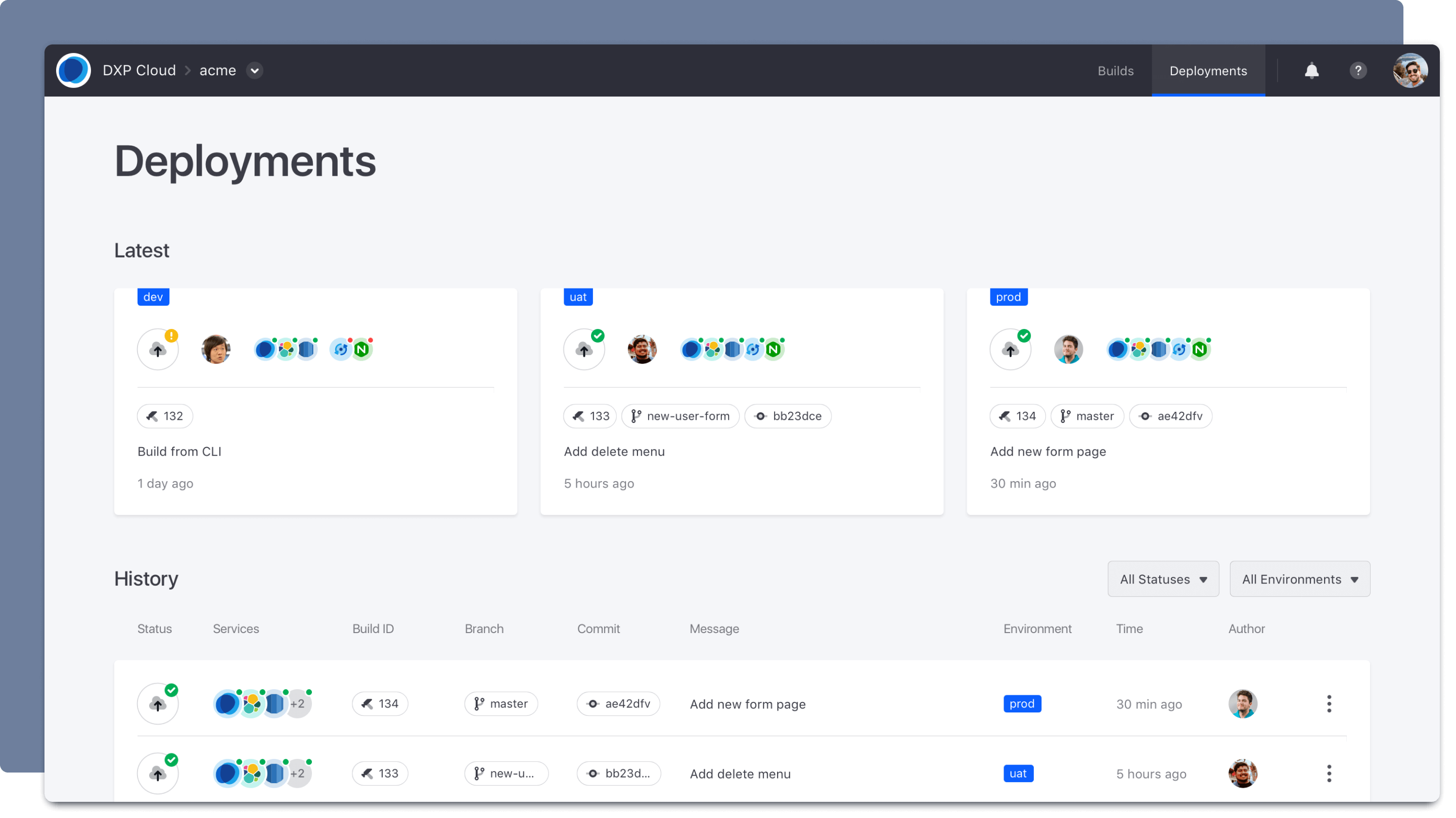Expand the acme project dropdown

pyautogui.click(x=254, y=71)
